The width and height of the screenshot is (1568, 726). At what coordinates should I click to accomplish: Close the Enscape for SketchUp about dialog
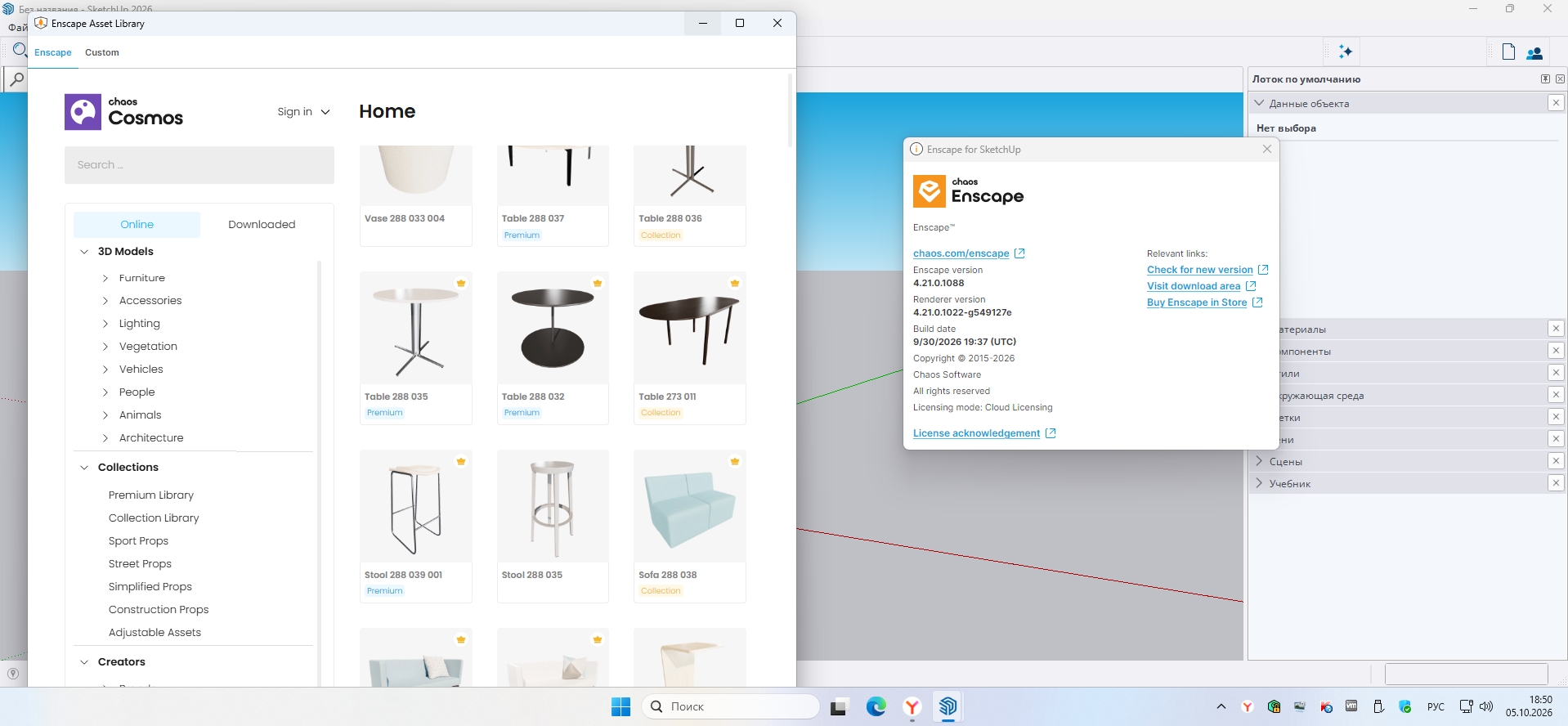(1266, 149)
